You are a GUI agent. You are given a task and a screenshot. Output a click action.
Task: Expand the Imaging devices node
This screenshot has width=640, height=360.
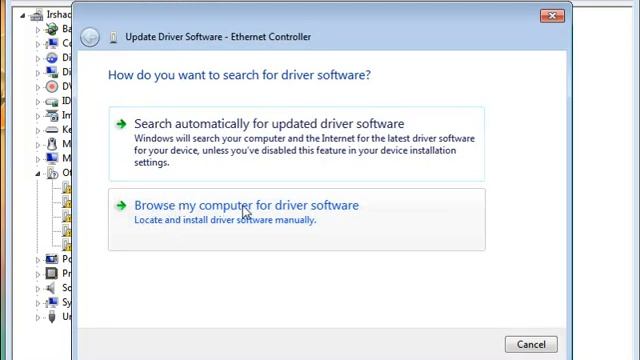[x=38, y=116]
